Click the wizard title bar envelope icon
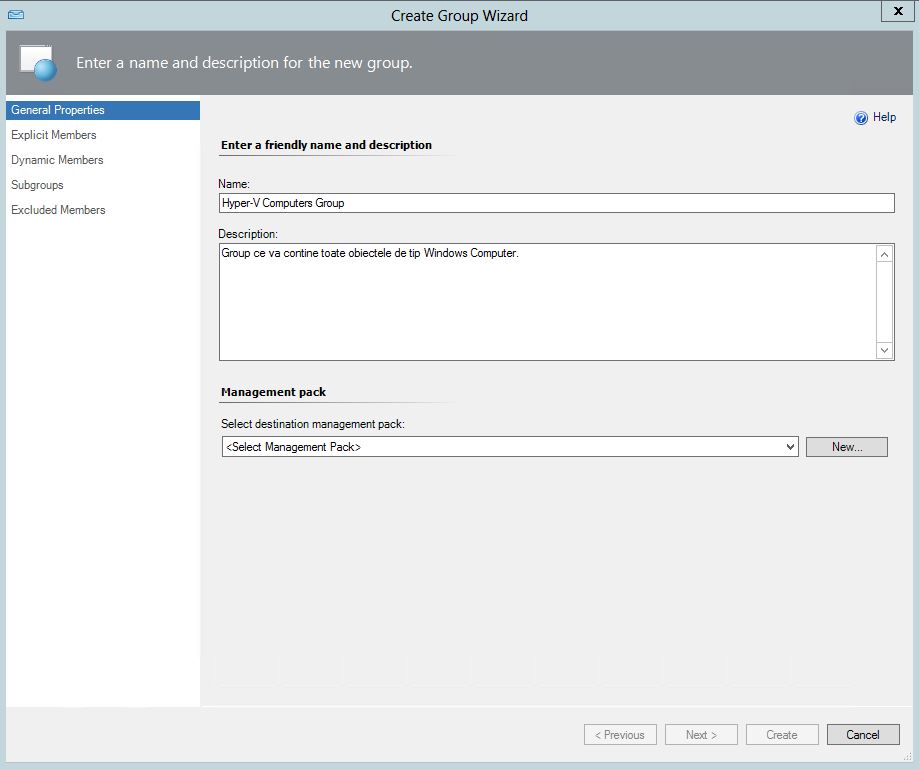 tap(16, 15)
